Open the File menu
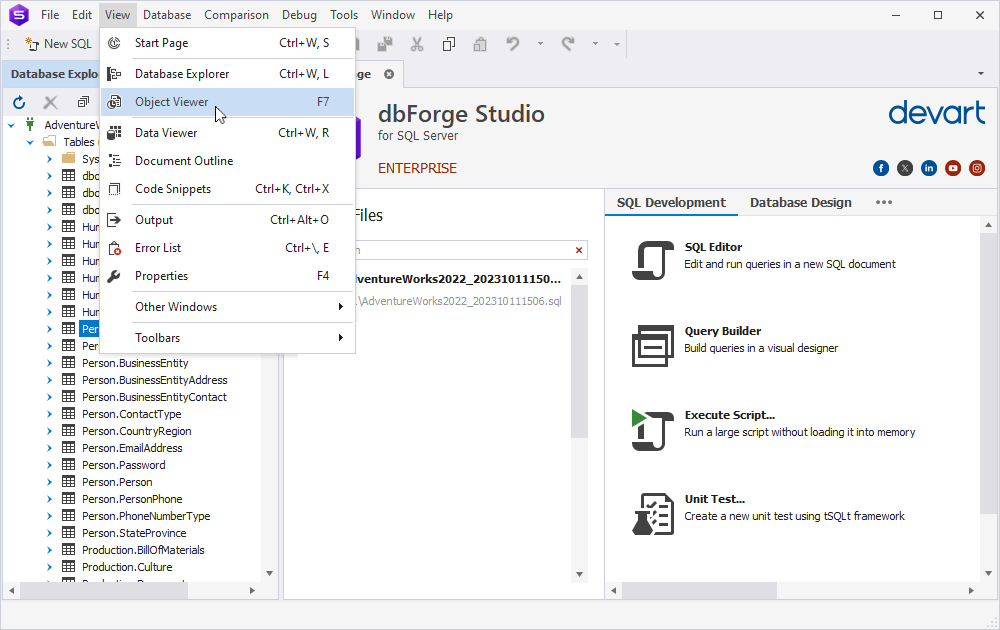This screenshot has height=630, width=1000. pyautogui.click(x=50, y=15)
